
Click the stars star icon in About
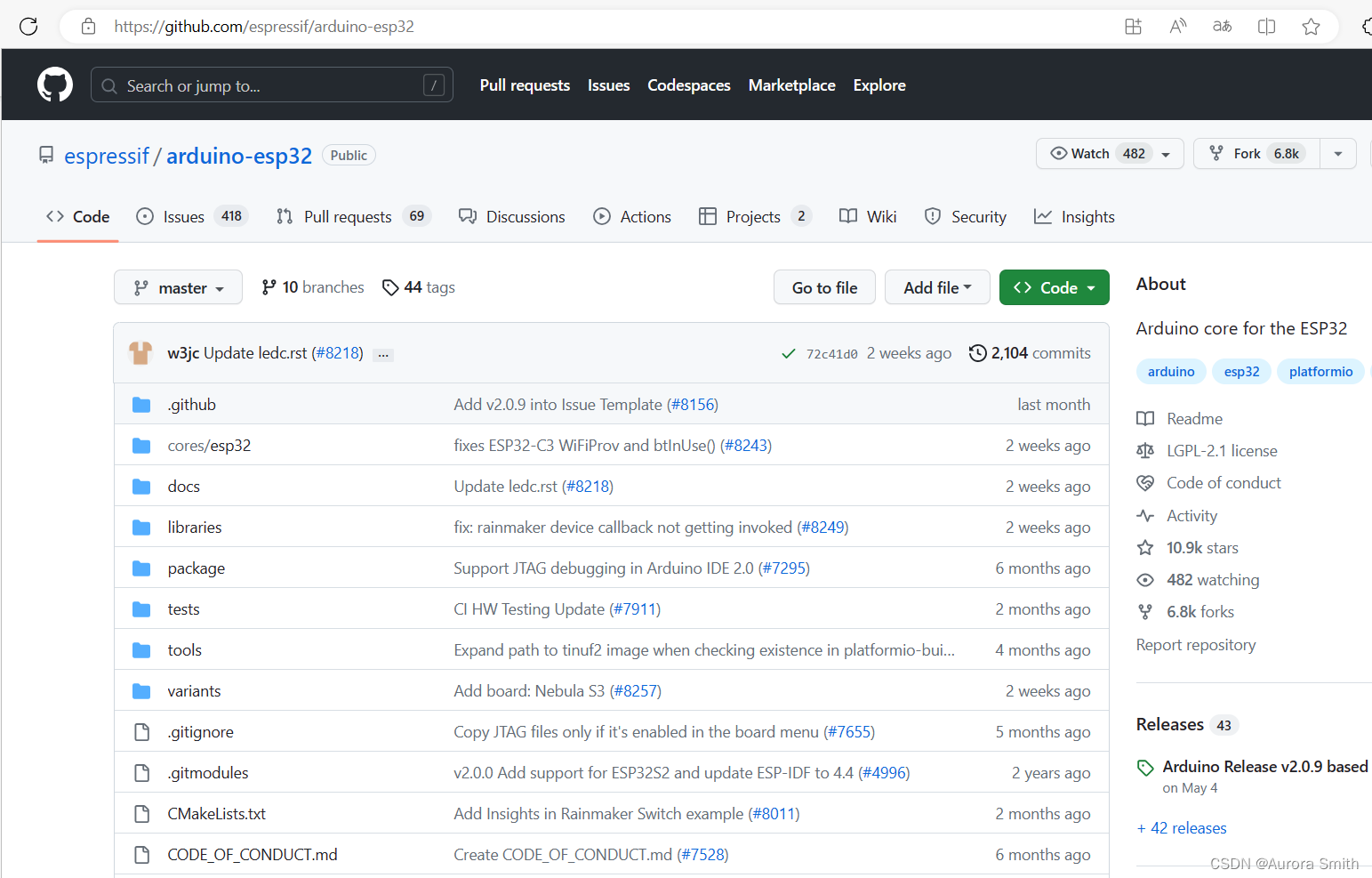coord(1145,548)
